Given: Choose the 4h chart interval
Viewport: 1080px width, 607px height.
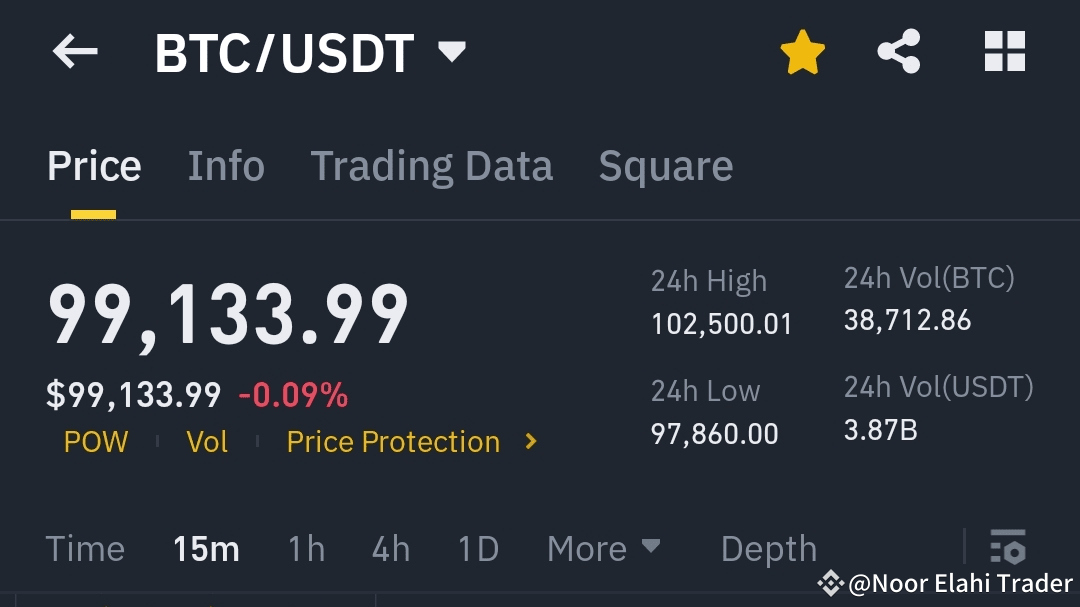Looking at the screenshot, I should 391,549.
